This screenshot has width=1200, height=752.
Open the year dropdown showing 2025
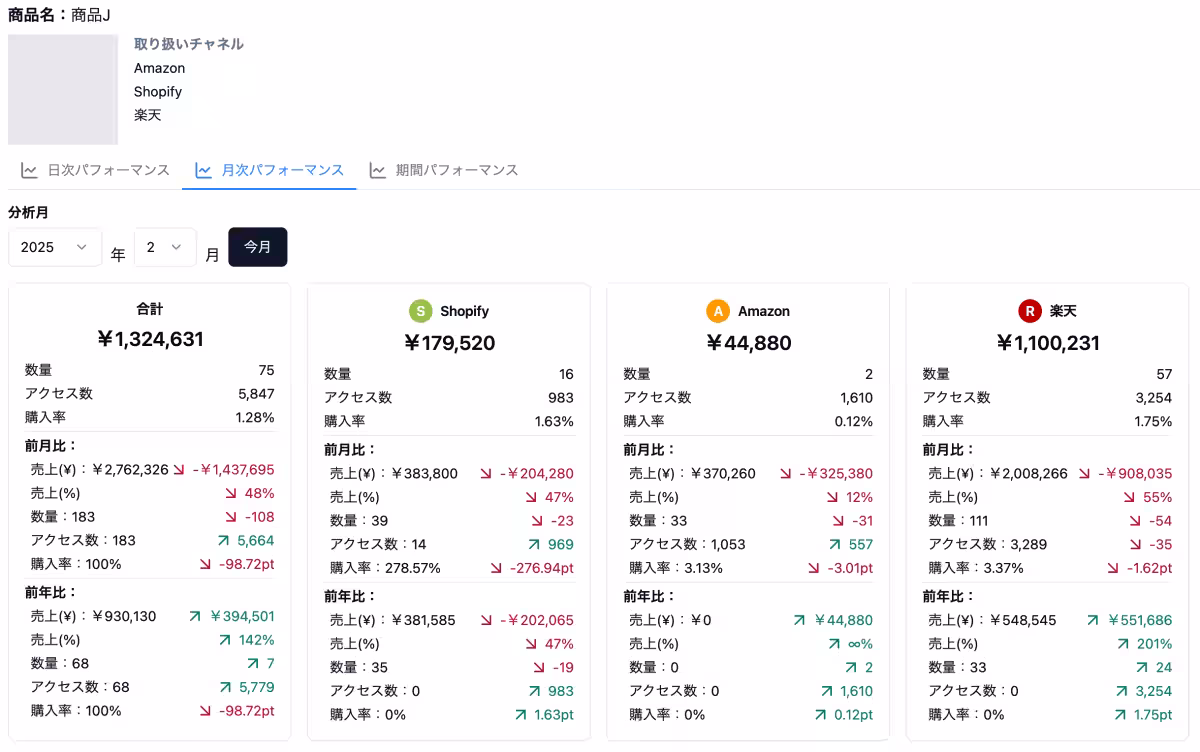click(54, 247)
